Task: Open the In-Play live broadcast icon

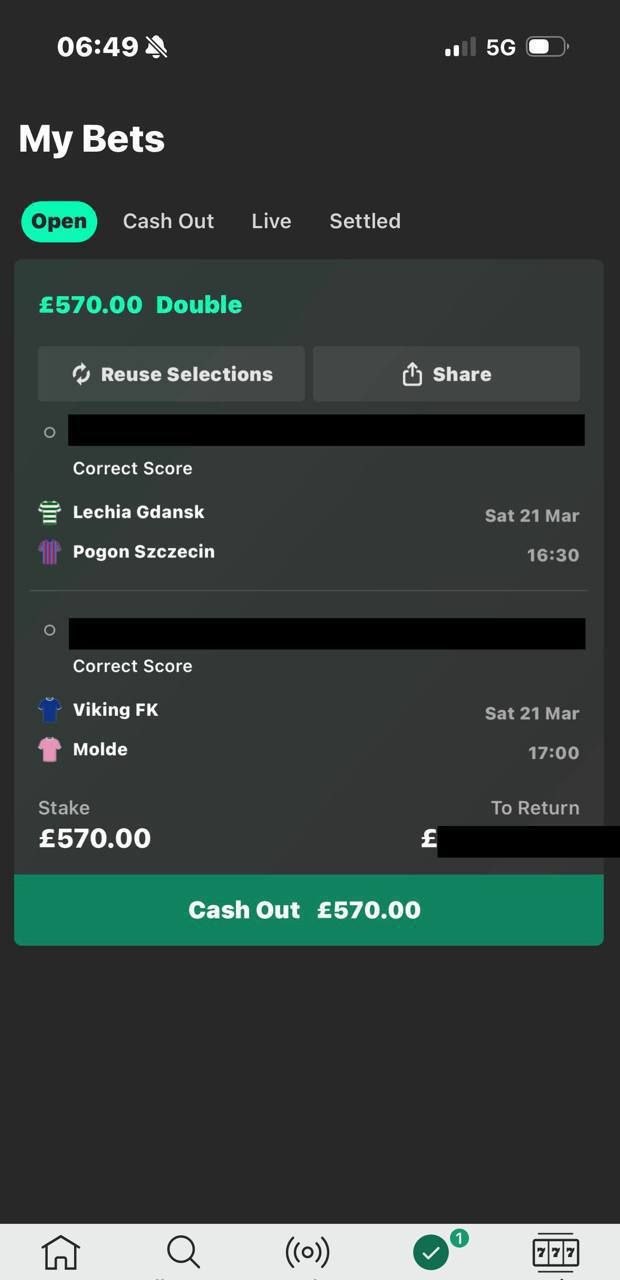Action: point(307,1251)
